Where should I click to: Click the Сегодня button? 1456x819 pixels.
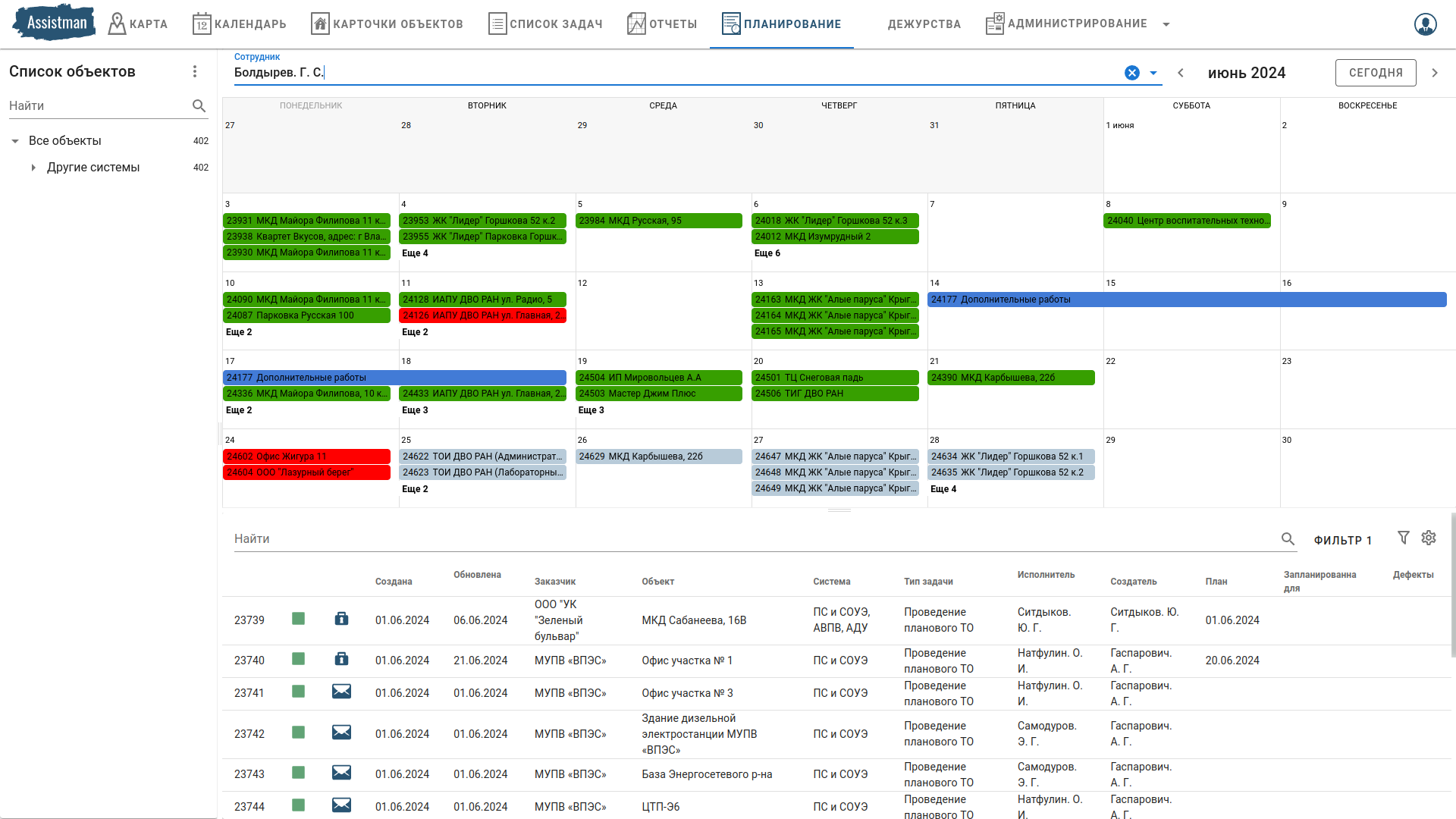1376,73
